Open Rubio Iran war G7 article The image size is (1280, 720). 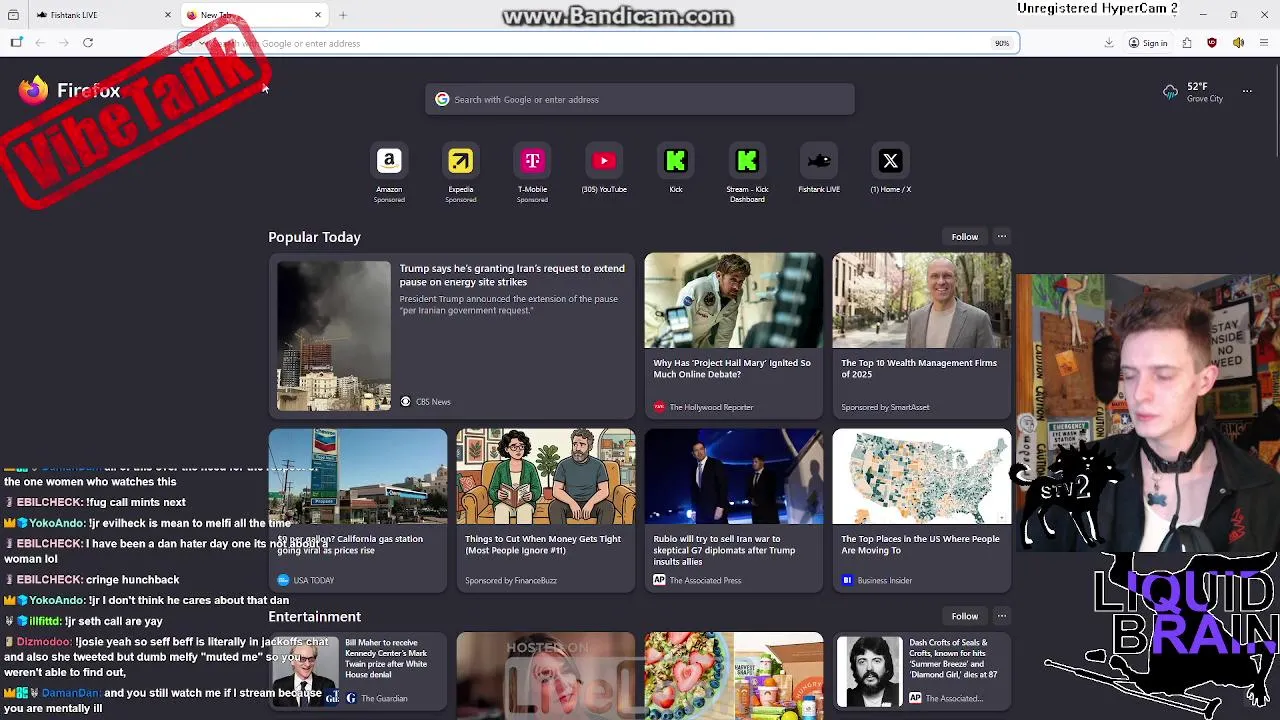point(733,510)
